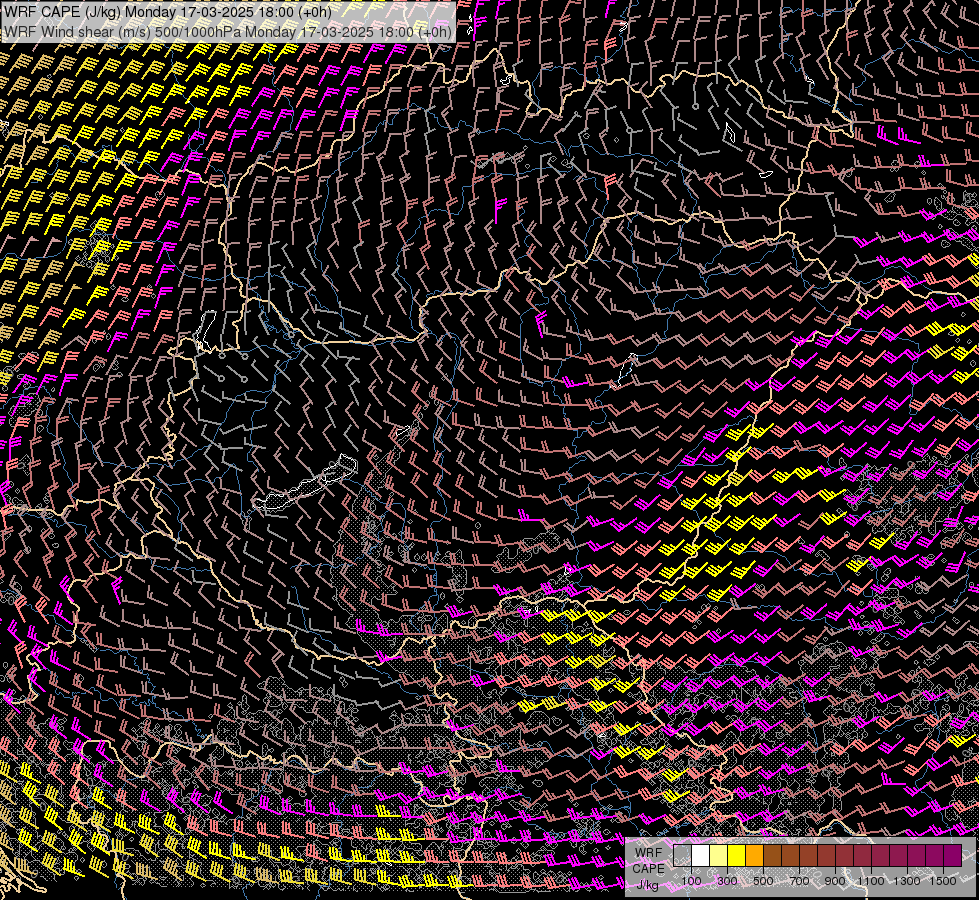Click the '100' legend scale label

[x=691, y=881]
